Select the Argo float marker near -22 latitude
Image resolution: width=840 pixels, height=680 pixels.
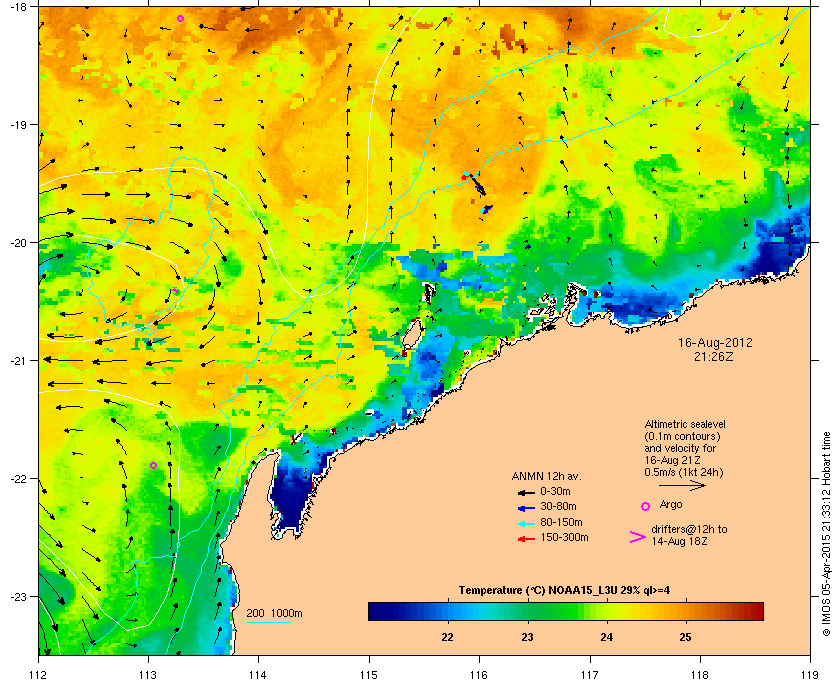(x=153, y=466)
